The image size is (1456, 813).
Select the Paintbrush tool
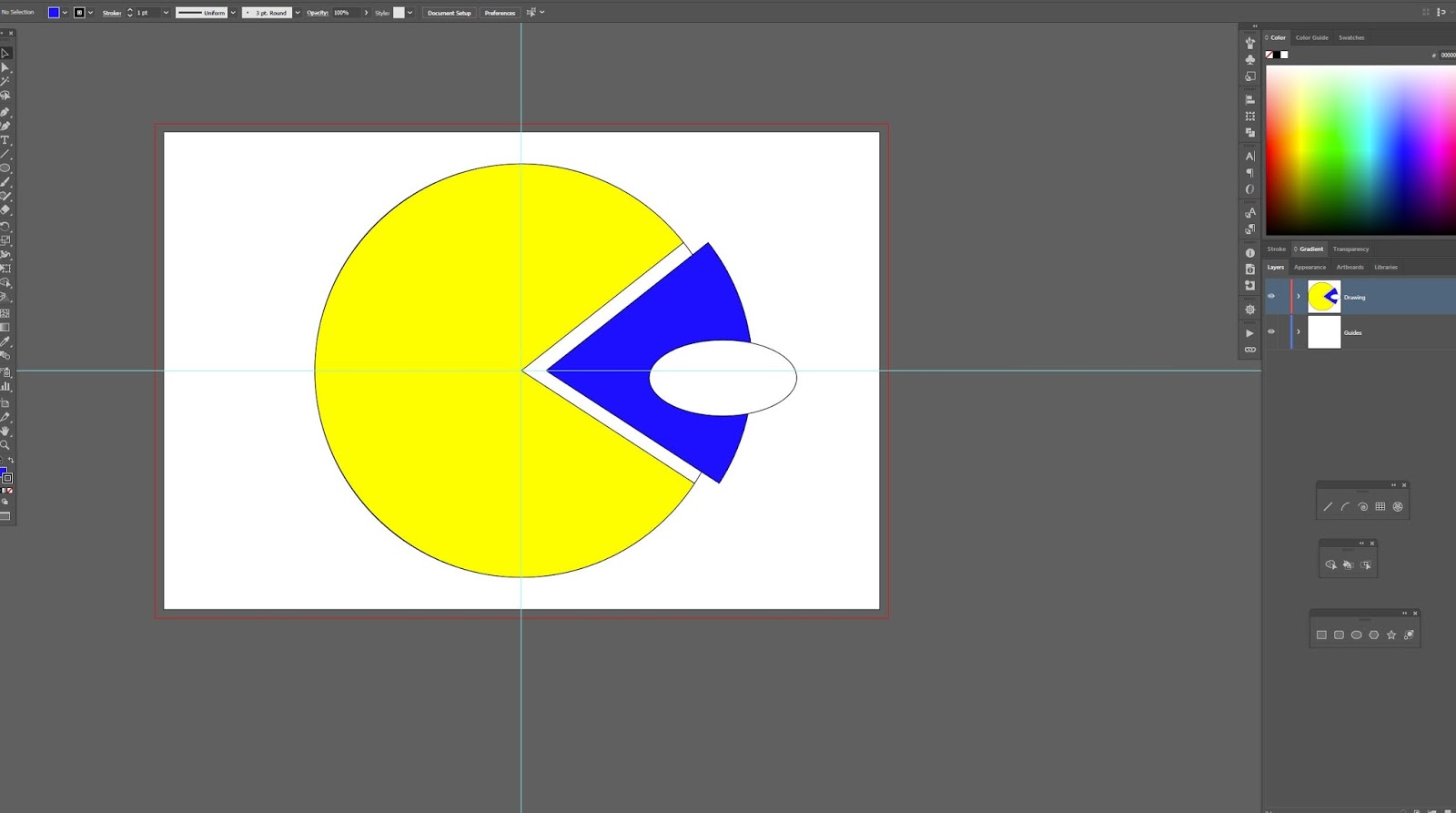(x=5, y=182)
